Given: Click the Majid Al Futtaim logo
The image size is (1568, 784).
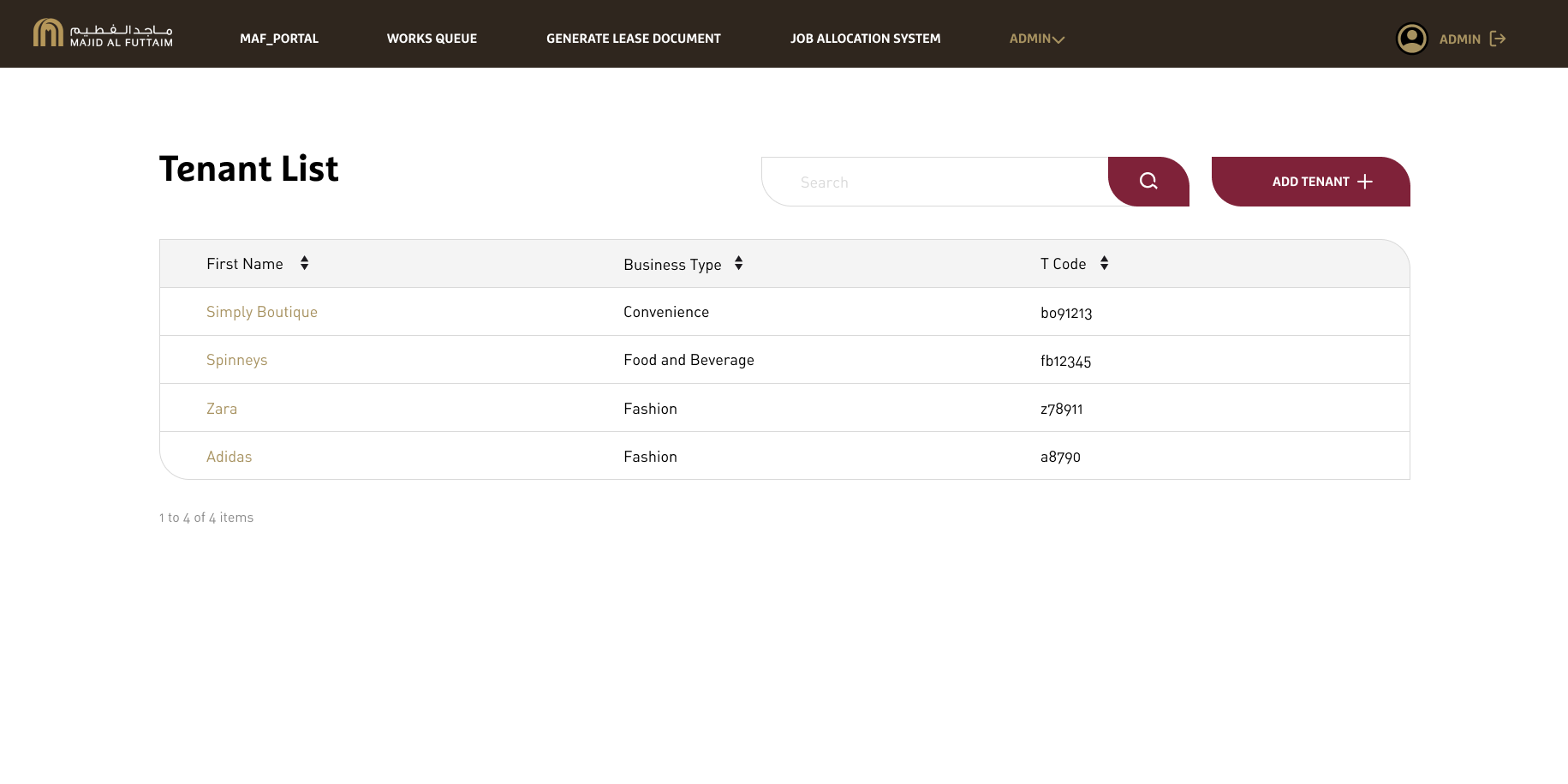Looking at the screenshot, I should point(103,33).
